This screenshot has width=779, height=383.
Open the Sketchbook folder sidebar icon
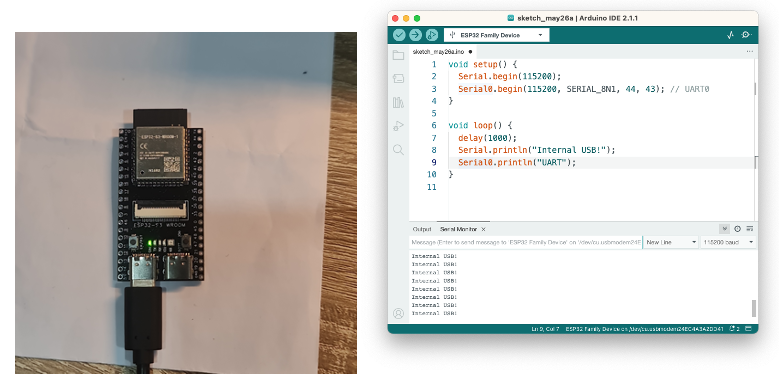pos(398,55)
